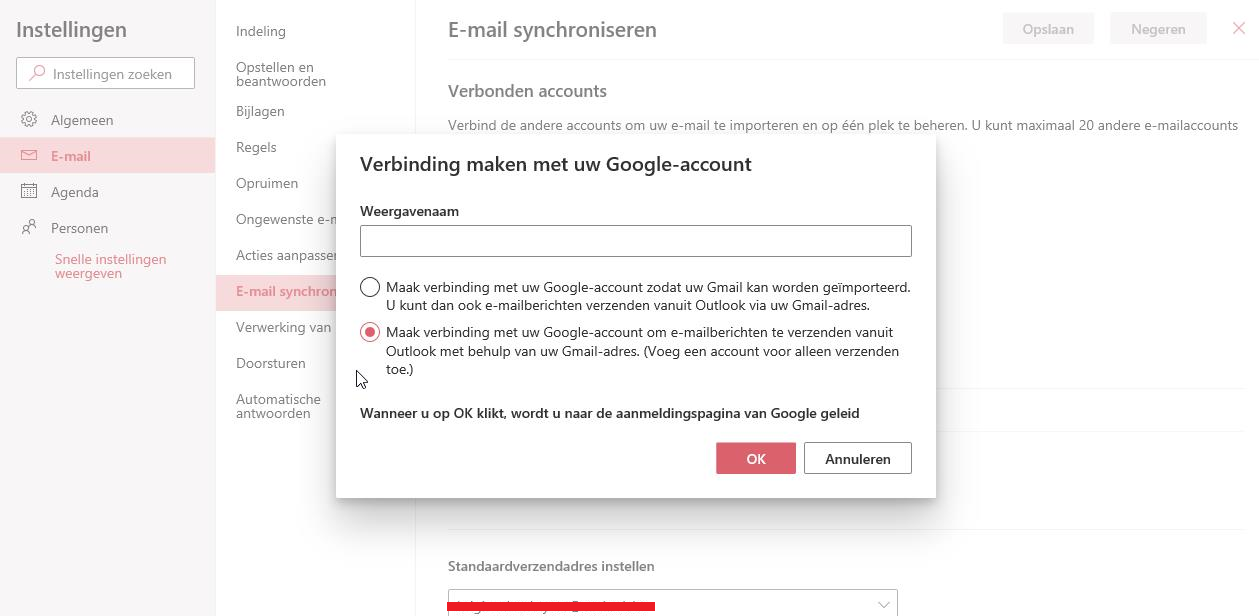This screenshot has height=616, width=1259.
Task: Close settings with the X icon
Action: [x=1238, y=29]
